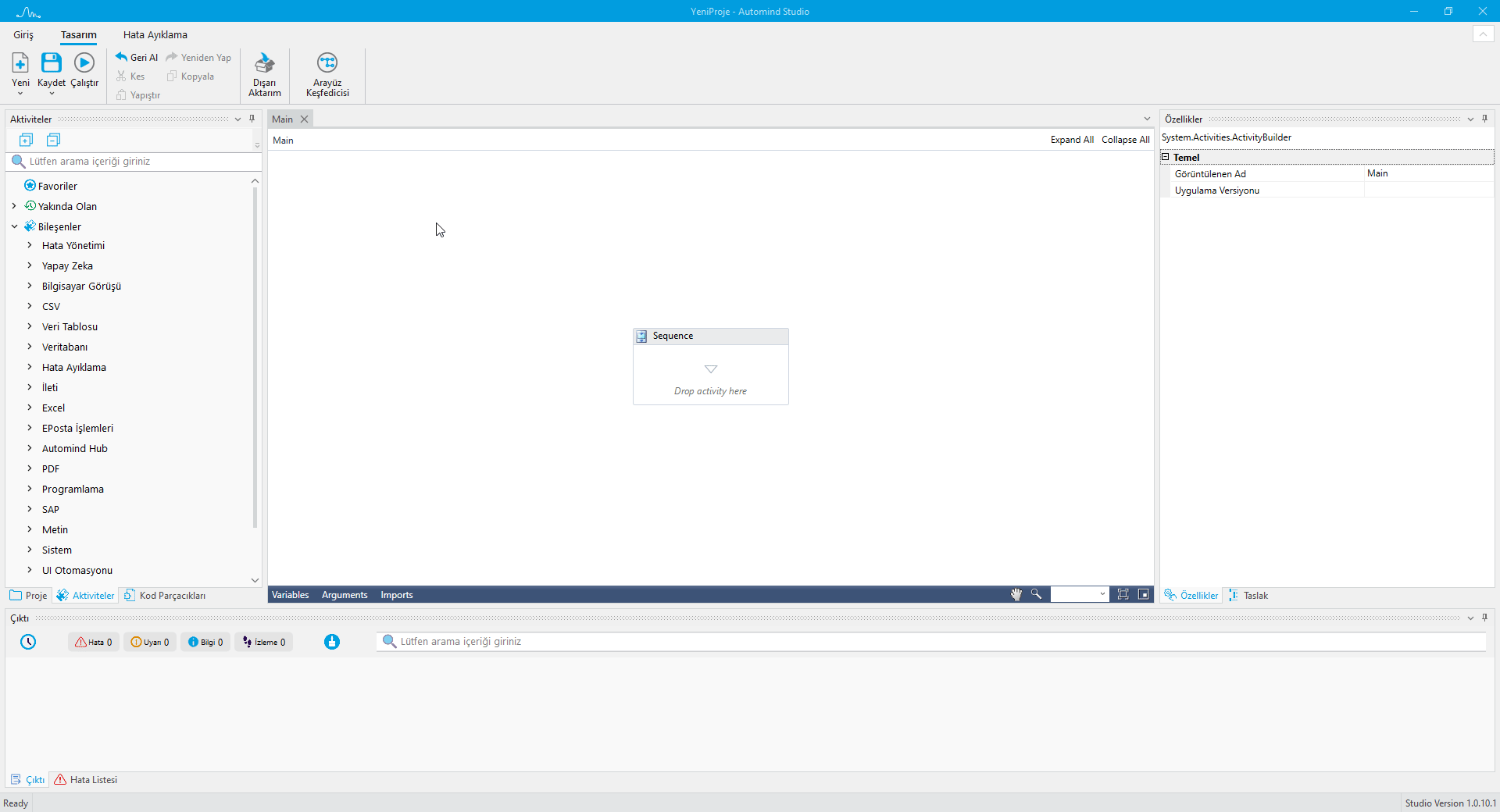Viewport: 1500px width, 812px height.
Task: Activate the pan hand tool in designer
Action: [x=1016, y=594]
